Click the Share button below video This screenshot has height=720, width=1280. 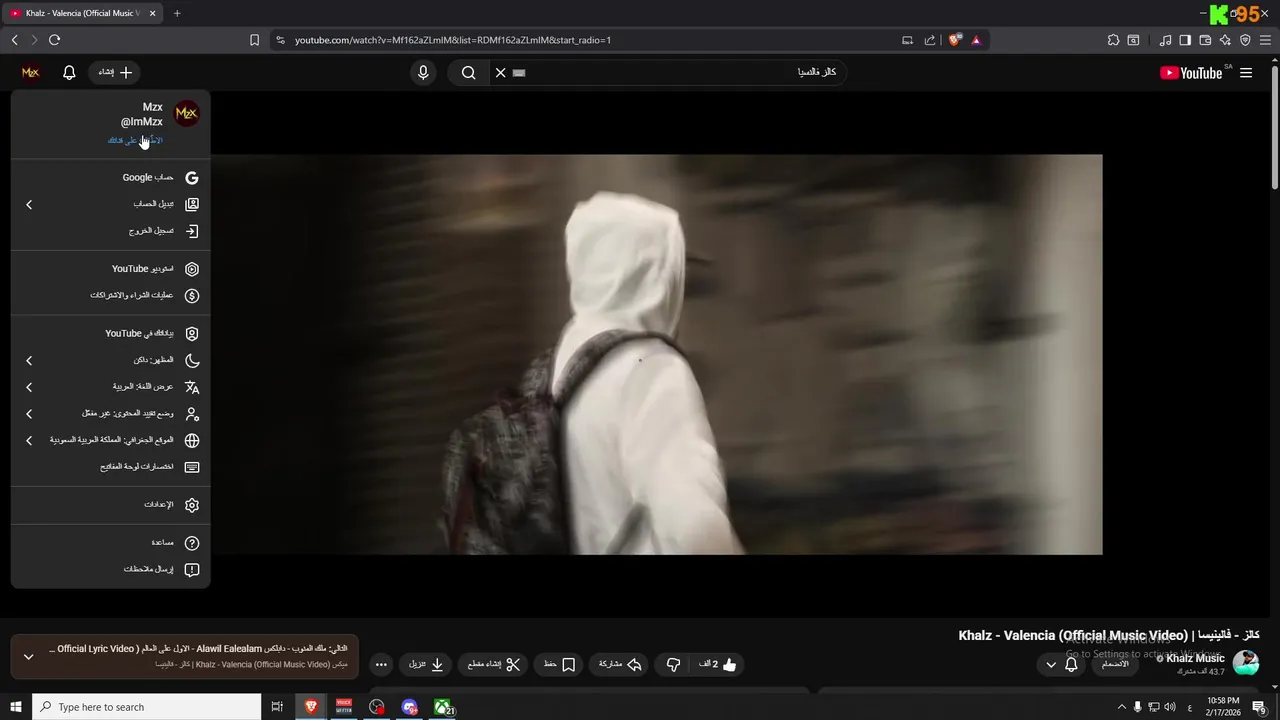[x=620, y=664]
